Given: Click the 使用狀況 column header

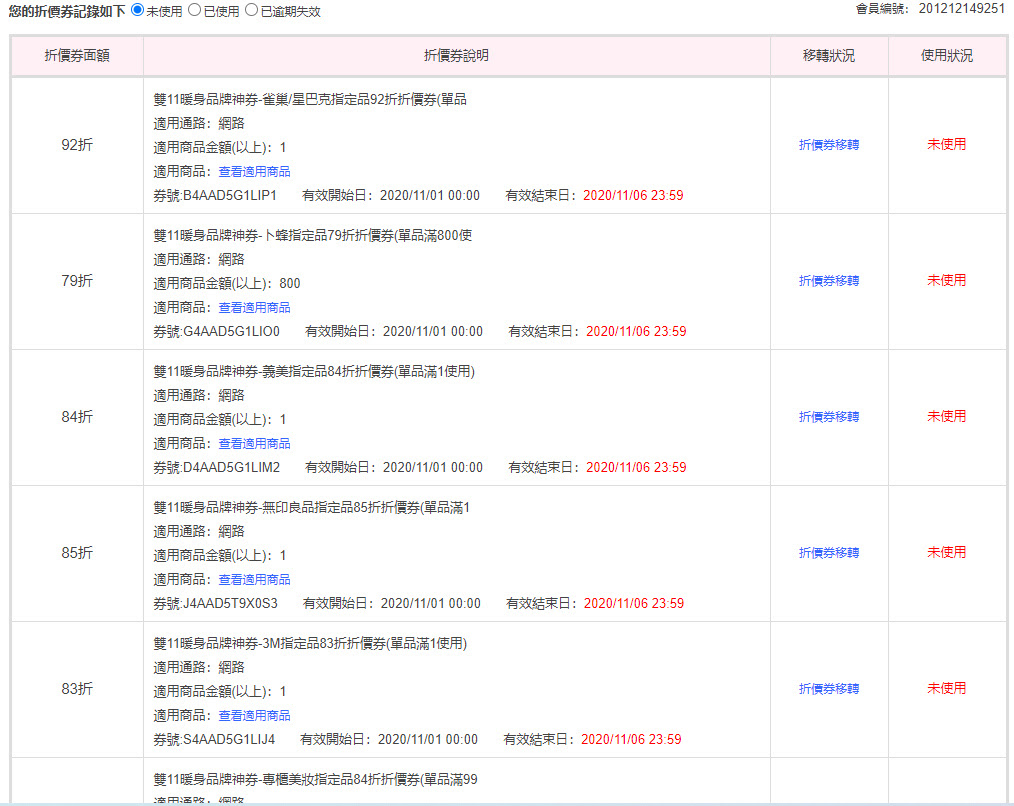Looking at the screenshot, I should tap(947, 56).
